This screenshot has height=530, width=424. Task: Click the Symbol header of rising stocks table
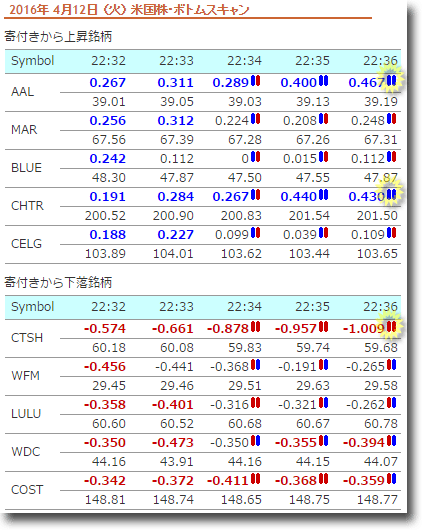click(x=32, y=61)
